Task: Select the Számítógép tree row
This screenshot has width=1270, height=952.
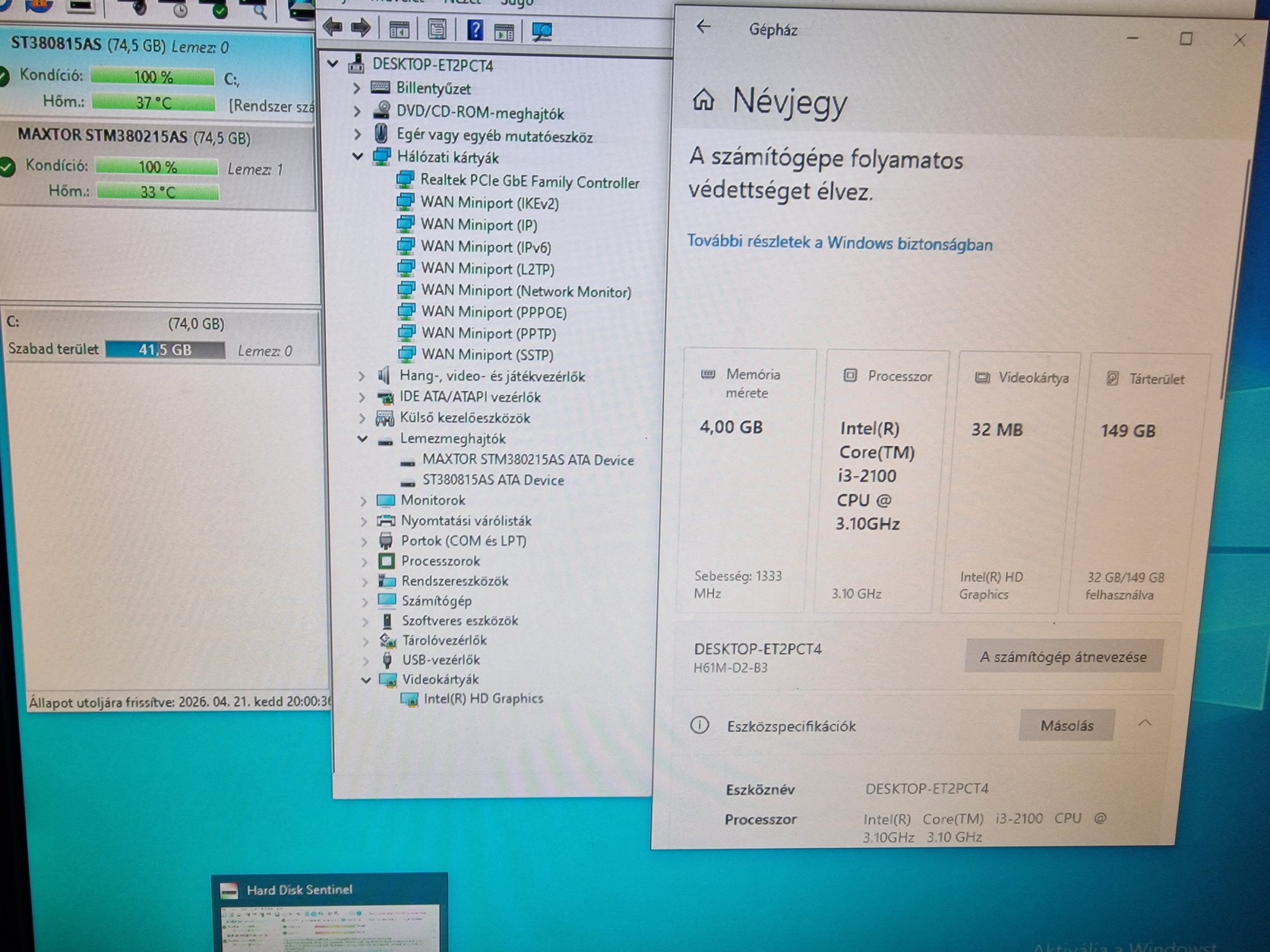Action: [x=436, y=601]
